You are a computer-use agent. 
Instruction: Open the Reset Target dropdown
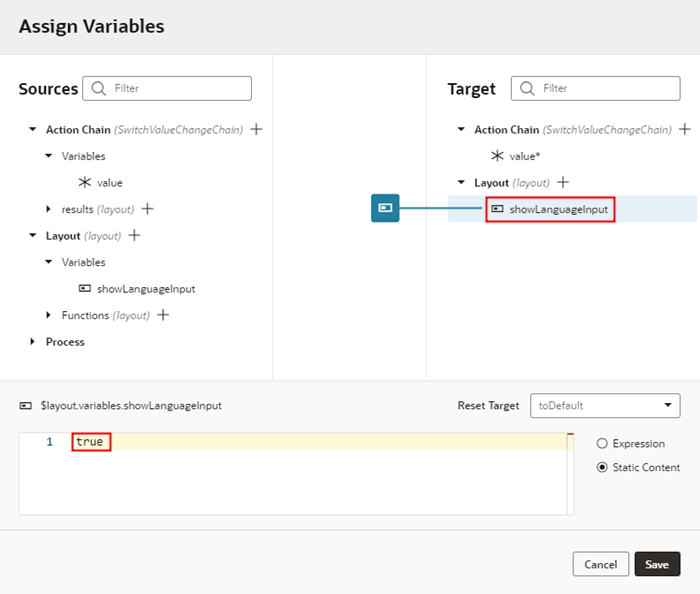click(x=604, y=406)
